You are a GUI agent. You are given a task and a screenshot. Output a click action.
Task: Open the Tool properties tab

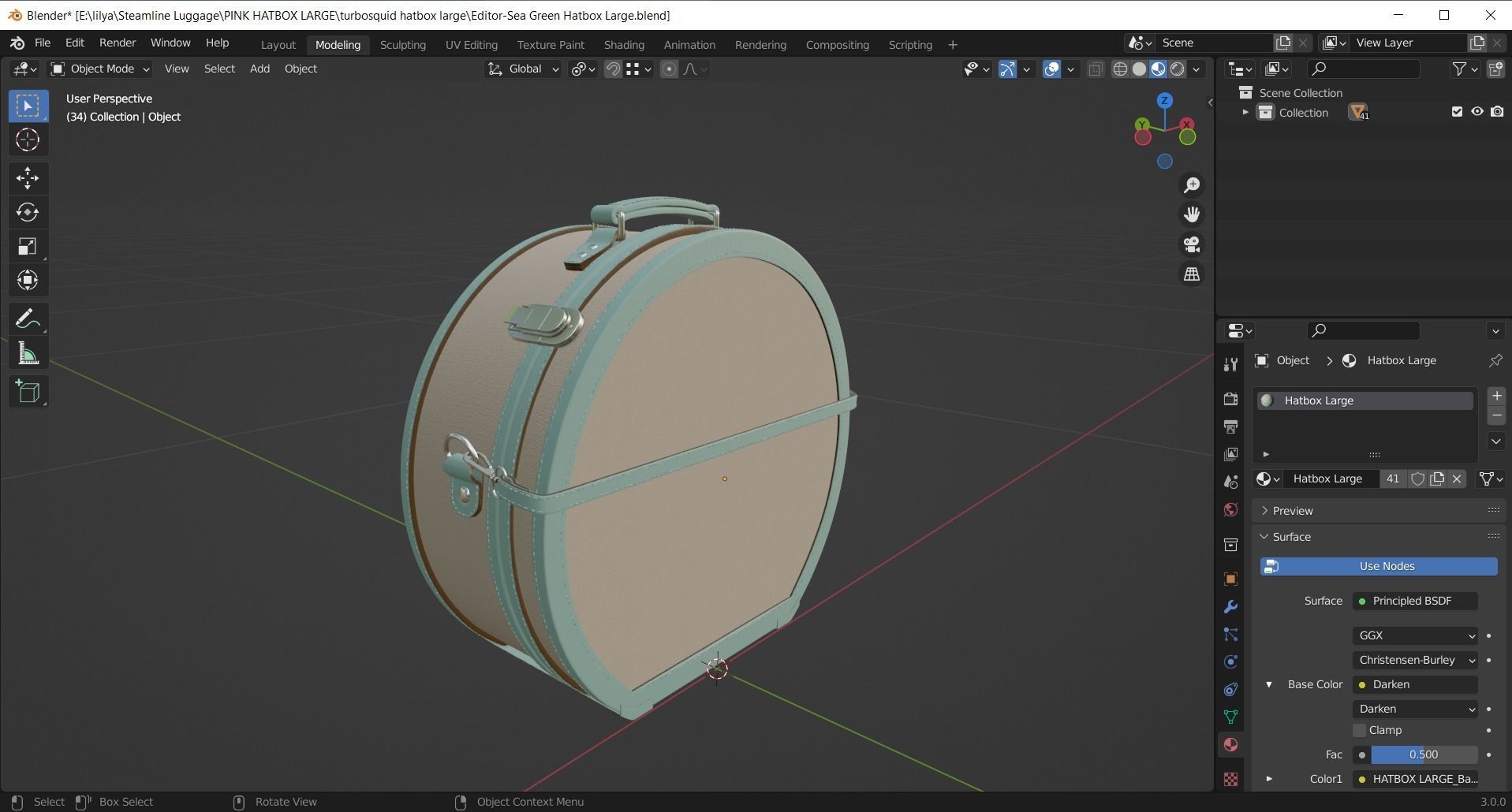point(1230,363)
